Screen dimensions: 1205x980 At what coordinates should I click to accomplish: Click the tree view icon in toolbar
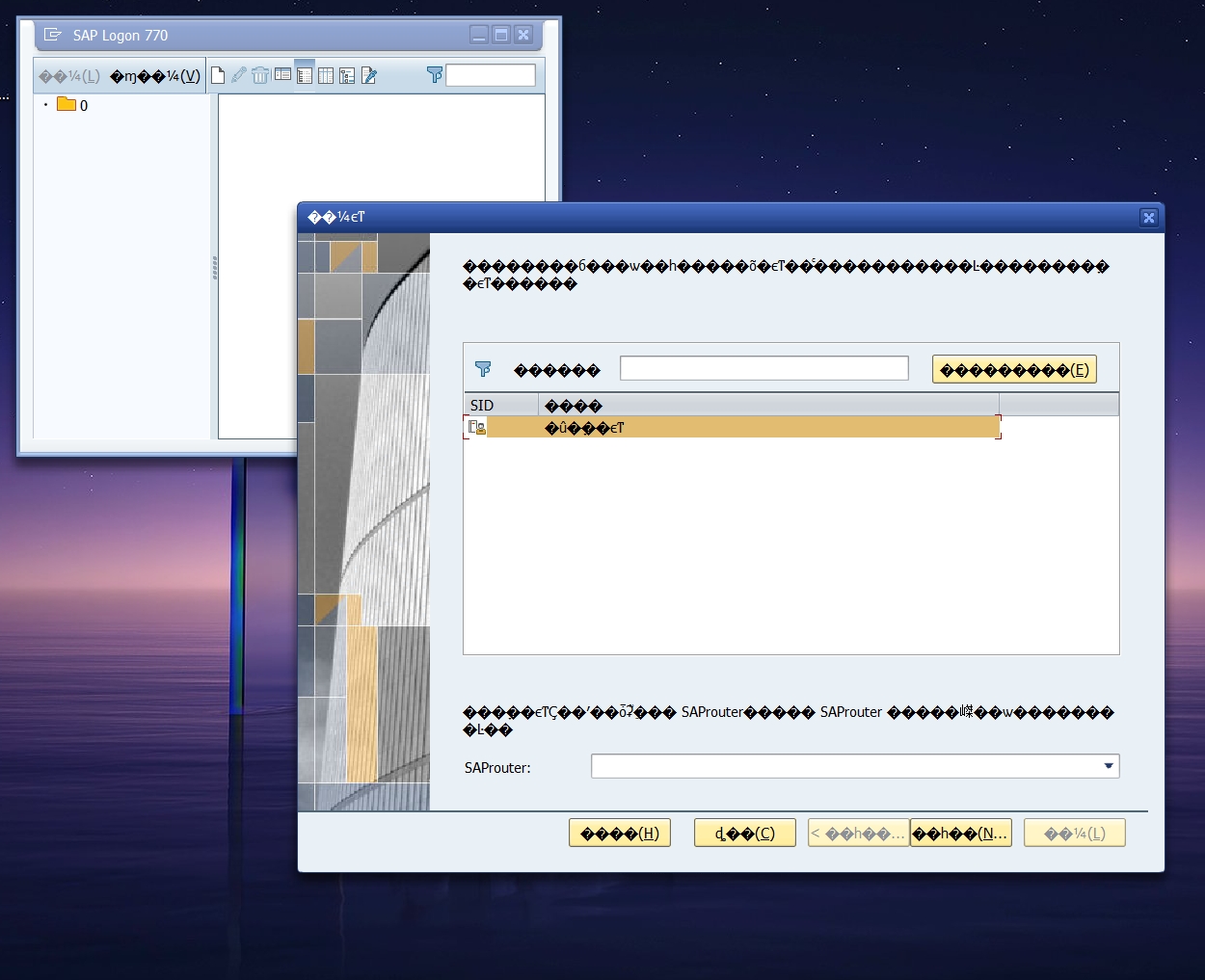(x=347, y=75)
